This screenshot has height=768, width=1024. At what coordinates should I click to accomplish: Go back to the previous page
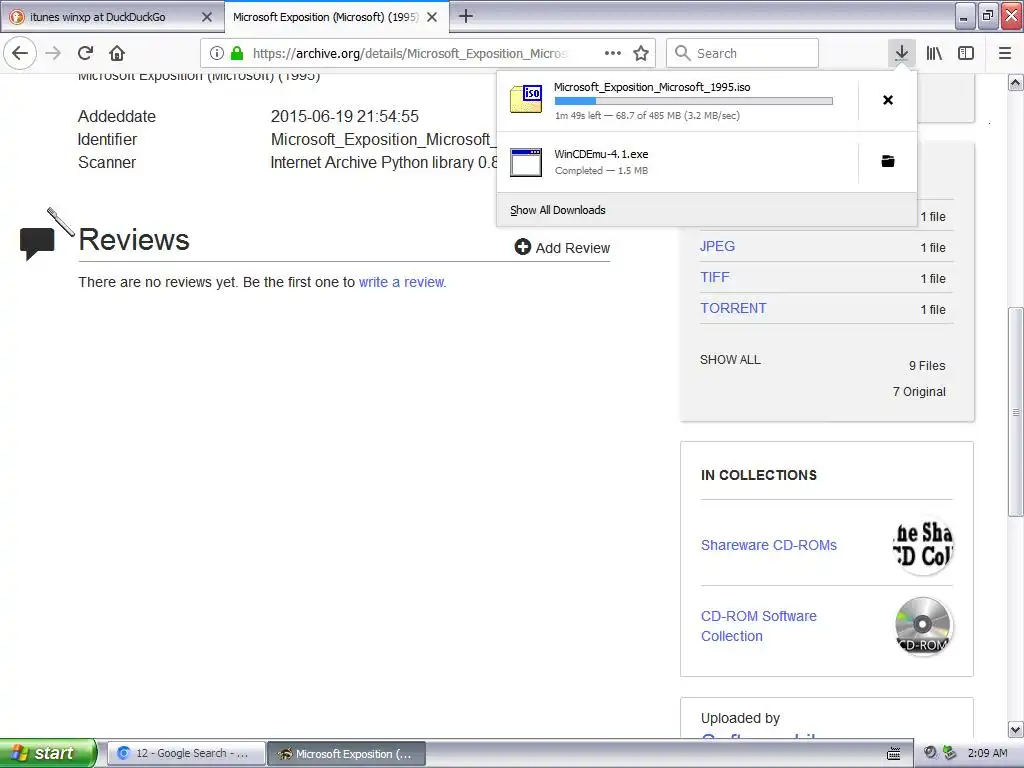click(20, 53)
